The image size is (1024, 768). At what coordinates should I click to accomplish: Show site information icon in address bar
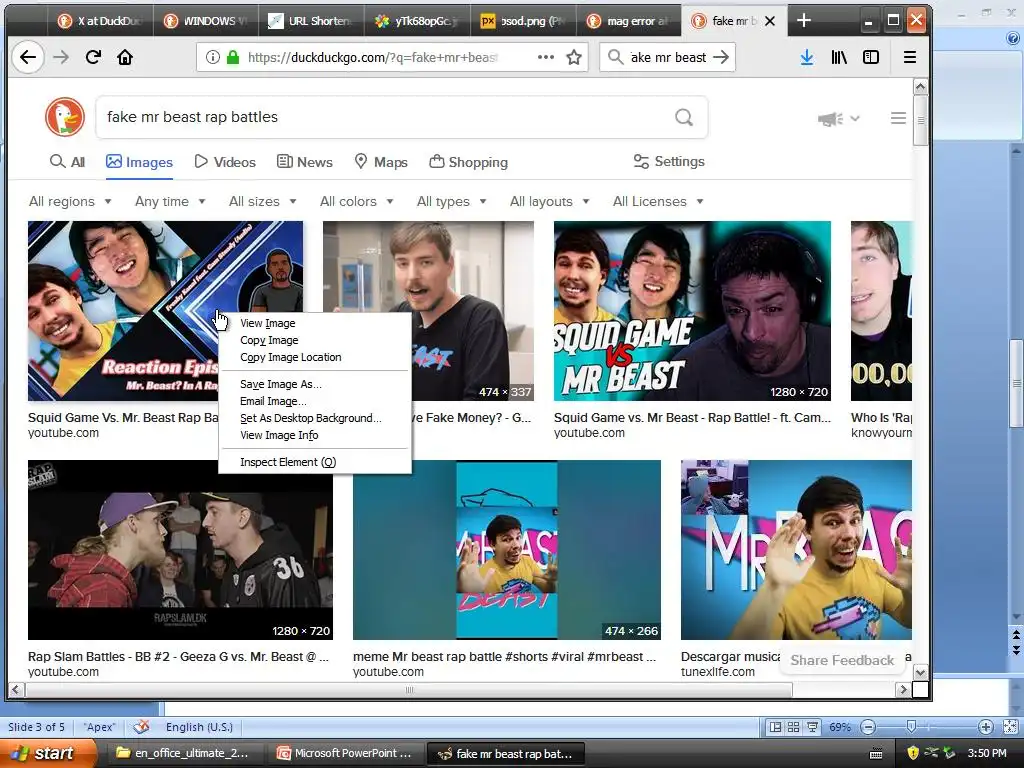[212, 57]
